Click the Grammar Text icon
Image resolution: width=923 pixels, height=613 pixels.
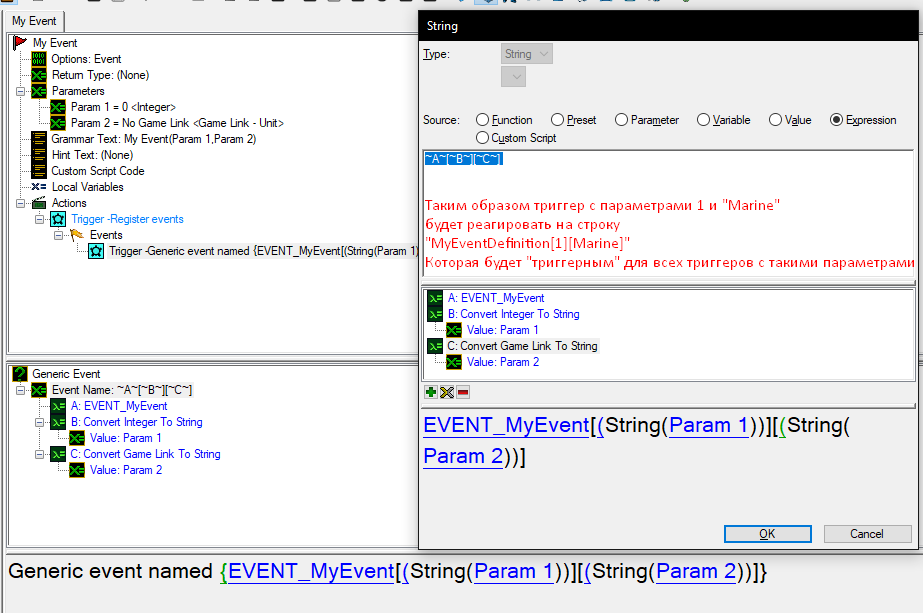[39, 138]
